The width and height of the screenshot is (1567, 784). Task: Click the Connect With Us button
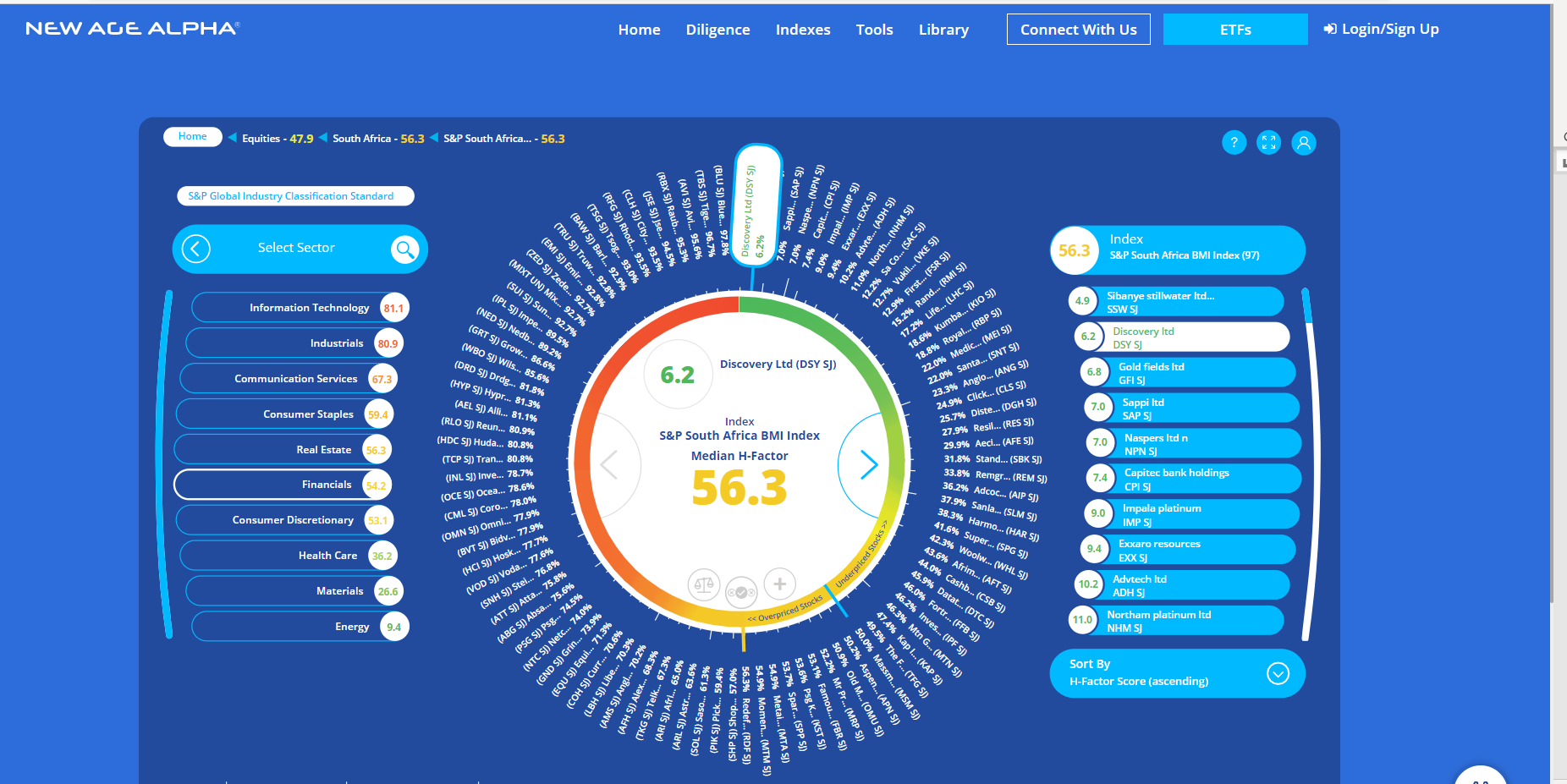1078,30
